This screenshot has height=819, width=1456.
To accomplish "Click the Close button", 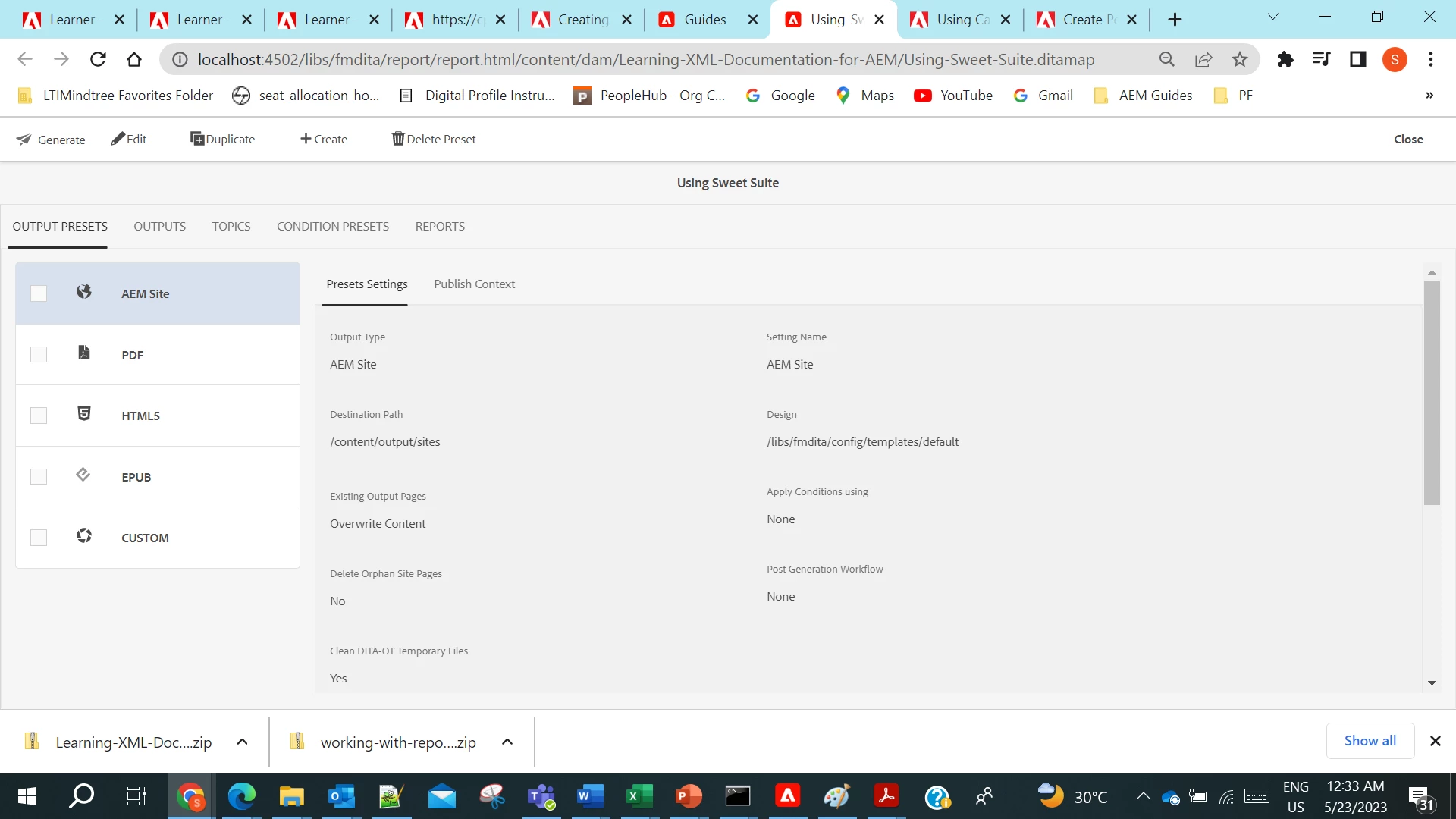I will tap(1408, 140).
